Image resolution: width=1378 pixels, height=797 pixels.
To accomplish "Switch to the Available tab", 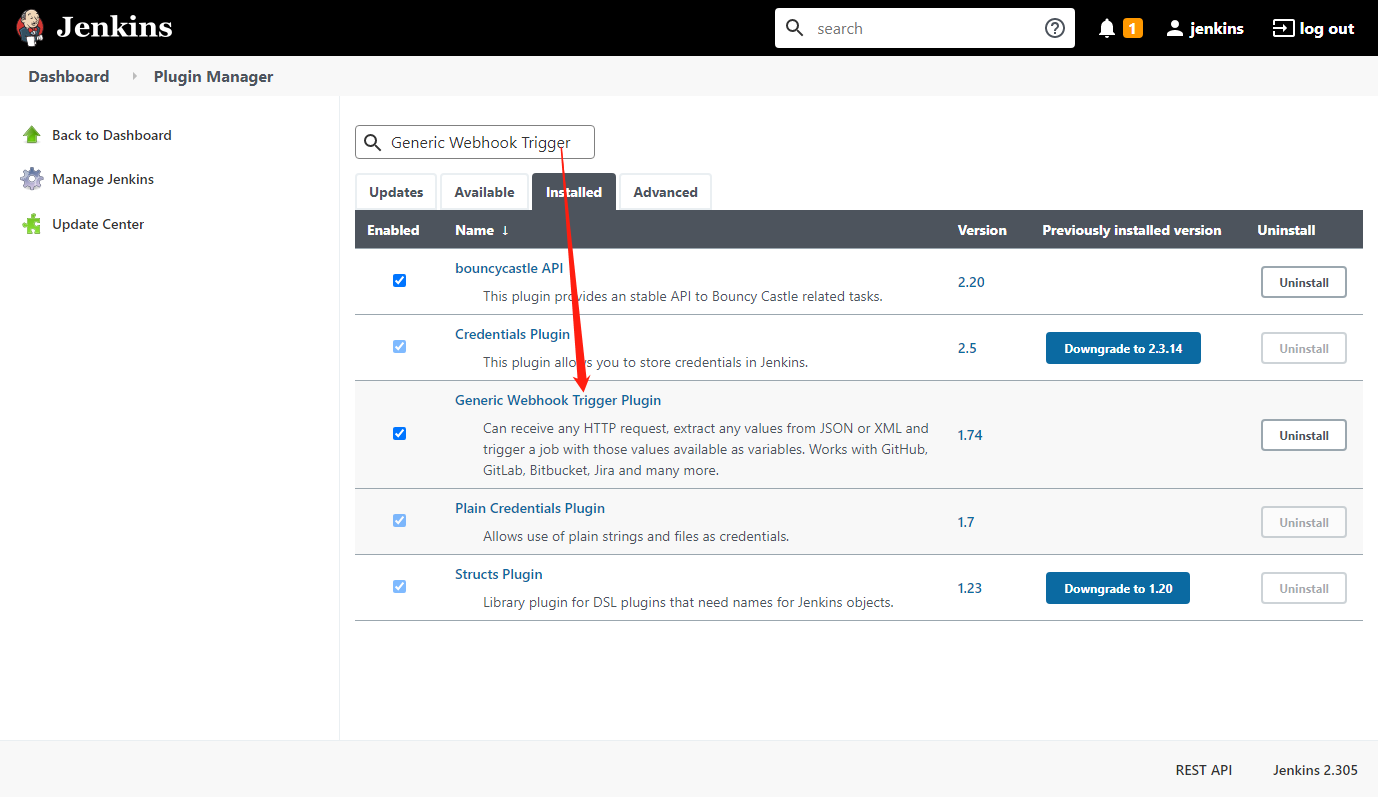I will click(x=484, y=192).
